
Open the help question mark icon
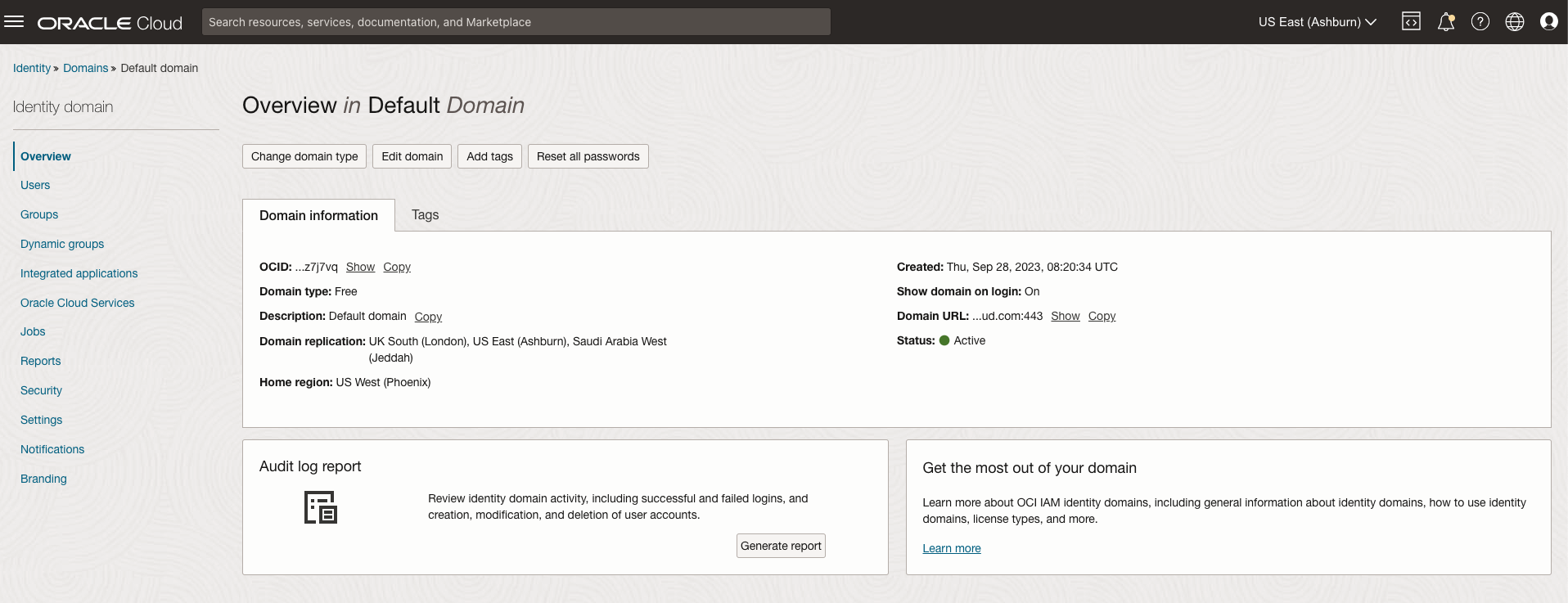click(x=1480, y=22)
